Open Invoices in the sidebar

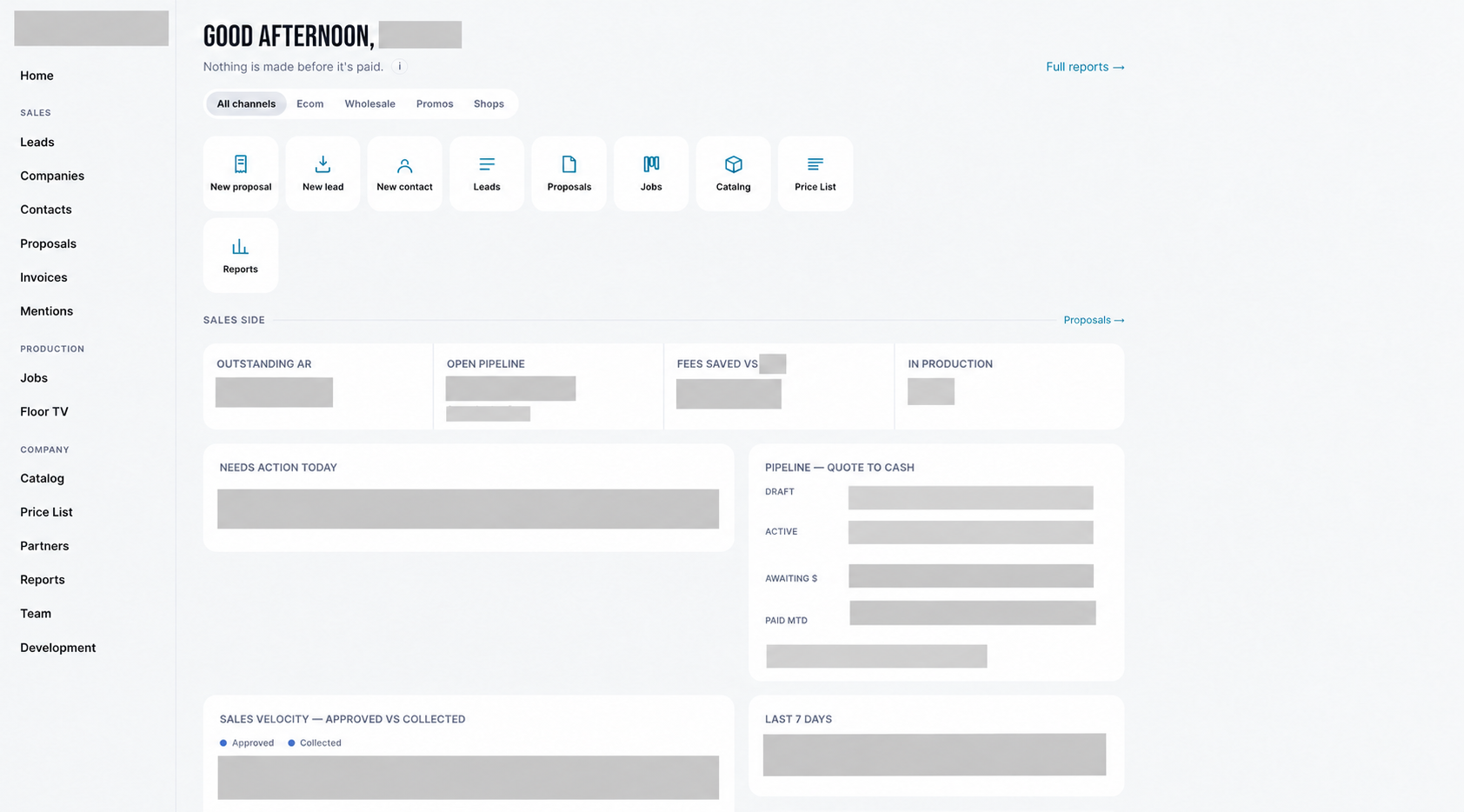tap(43, 277)
